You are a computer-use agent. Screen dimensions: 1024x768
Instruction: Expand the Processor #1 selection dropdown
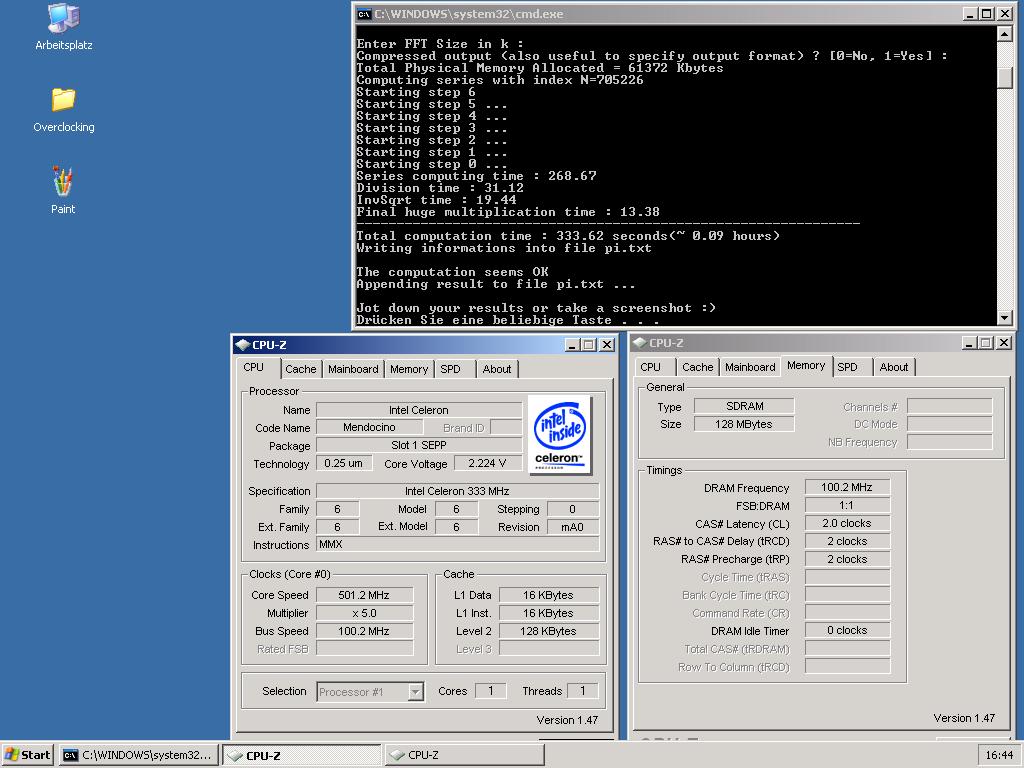coord(415,692)
